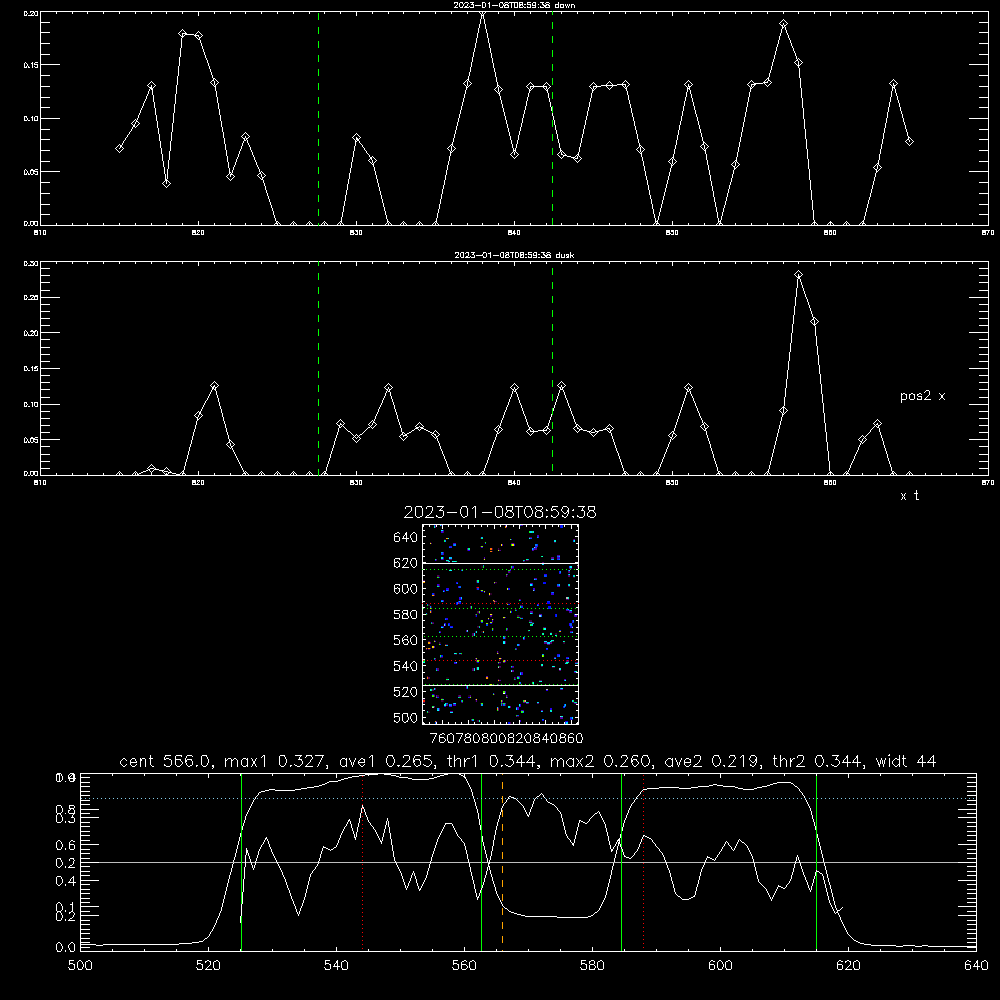The width and height of the screenshot is (1000, 1000).
Task: Click the 0.15 y-axis label of dawn plot
Action: pyautogui.click(x=31, y=65)
